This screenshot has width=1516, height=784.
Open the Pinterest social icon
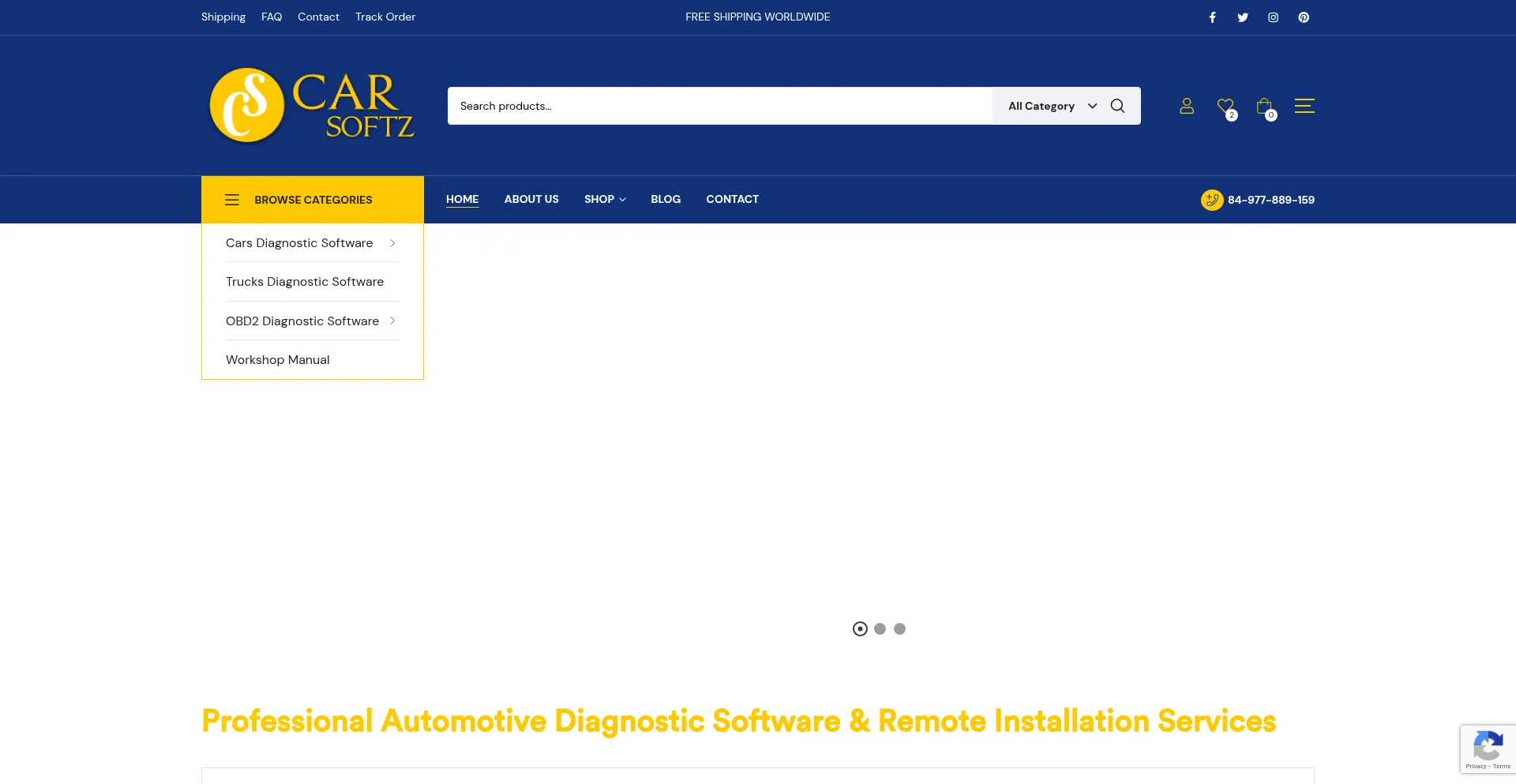pyautogui.click(x=1304, y=17)
